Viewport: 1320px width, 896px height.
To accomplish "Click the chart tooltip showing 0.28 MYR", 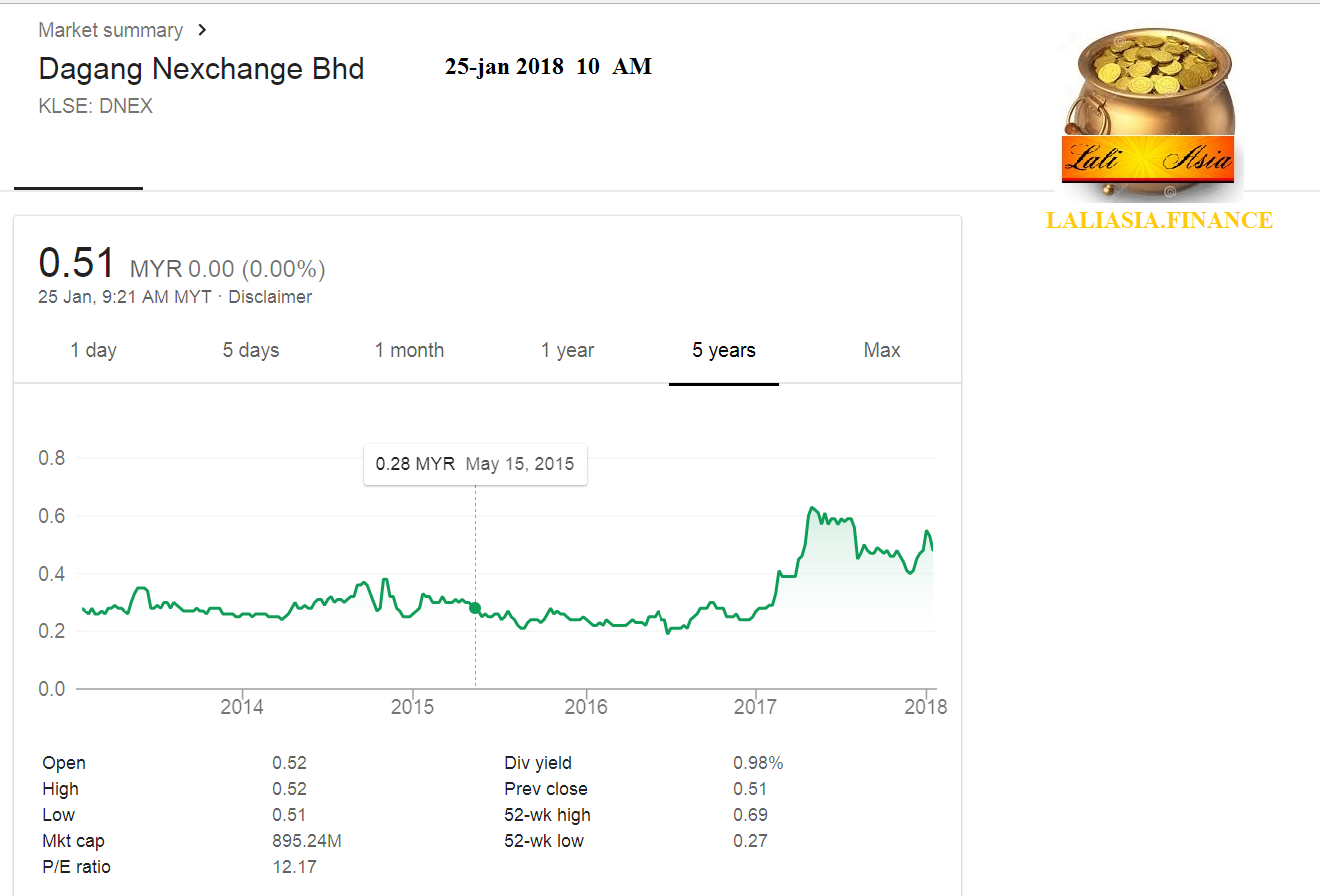I will pos(475,464).
